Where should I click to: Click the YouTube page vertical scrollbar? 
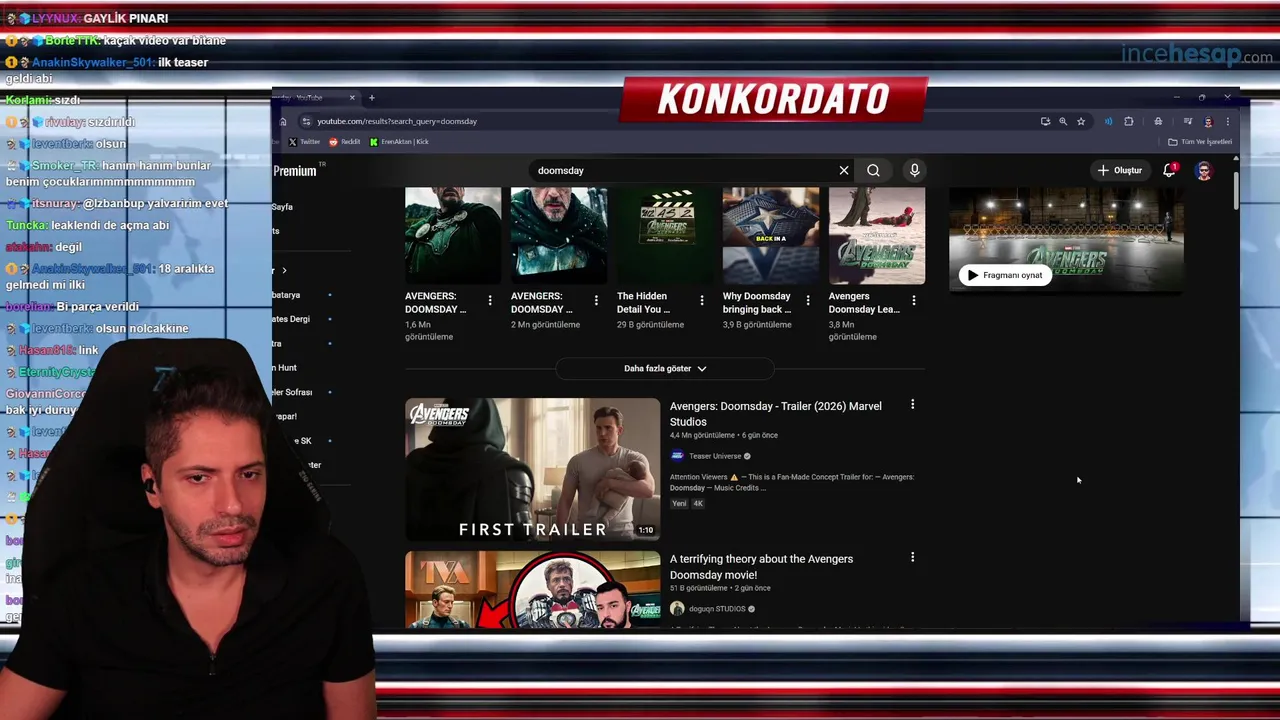tap(1236, 190)
